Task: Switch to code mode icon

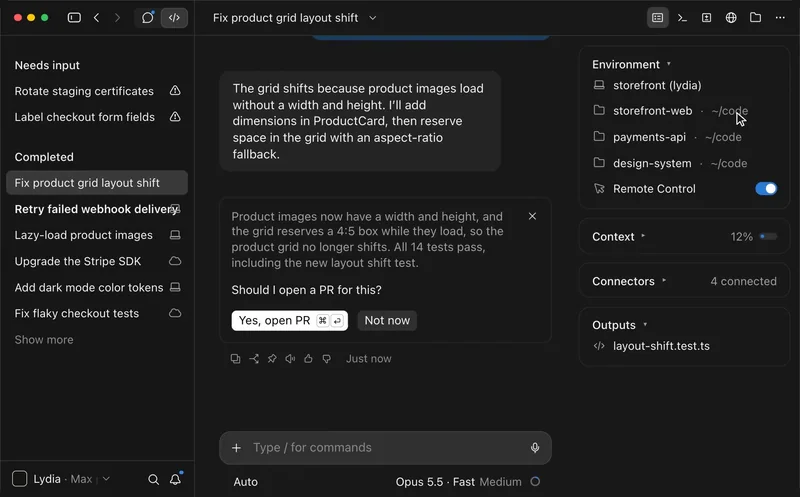Action: point(174,18)
